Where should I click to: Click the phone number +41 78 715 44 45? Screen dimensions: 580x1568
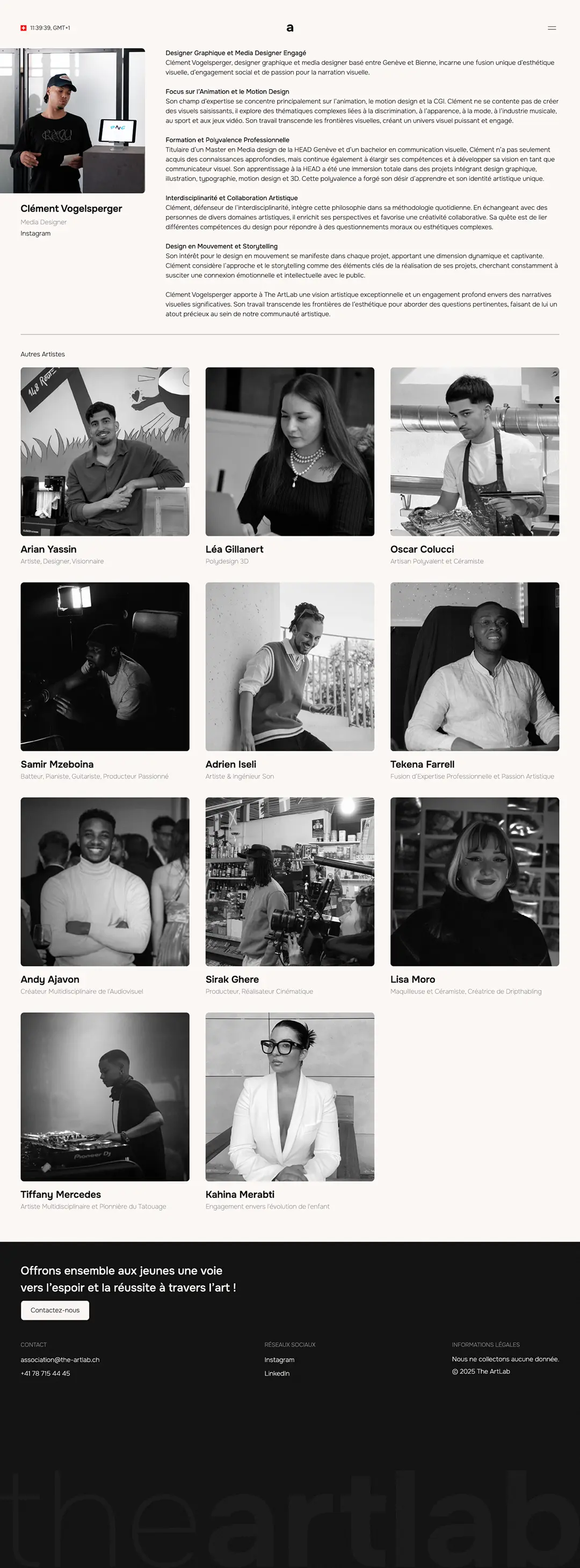45,1373
